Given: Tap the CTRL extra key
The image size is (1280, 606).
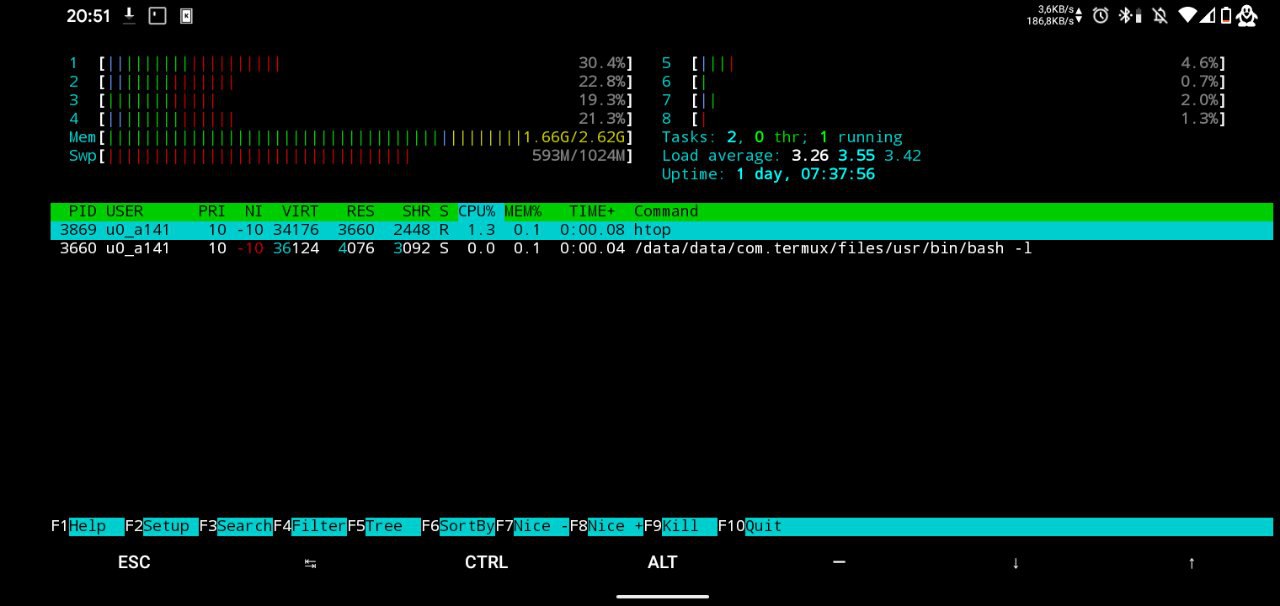Looking at the screenshot, I should click(486, 562).
